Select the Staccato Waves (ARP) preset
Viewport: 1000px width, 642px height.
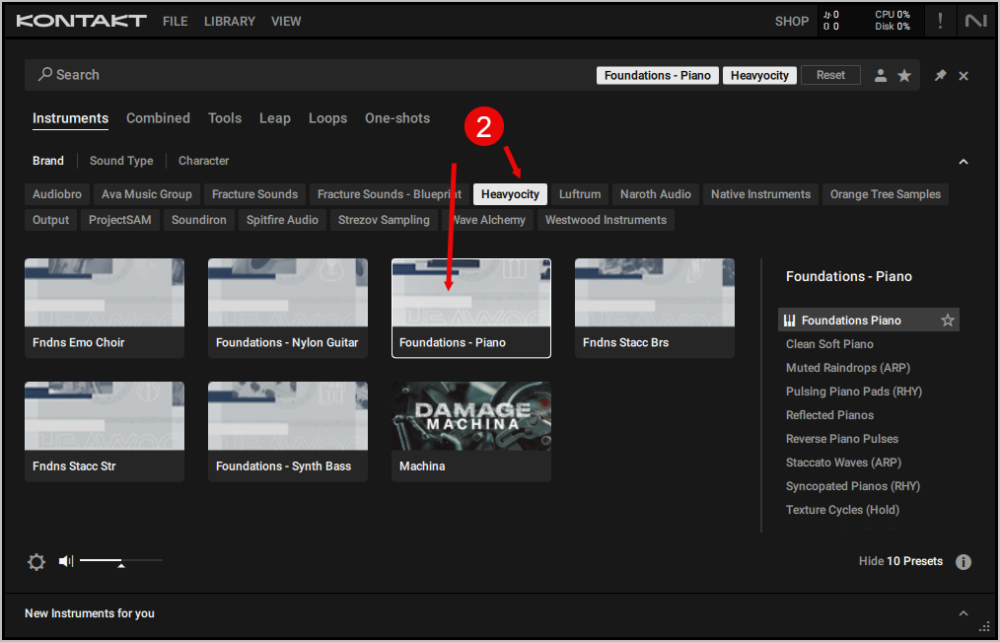(x=844, y=462)
